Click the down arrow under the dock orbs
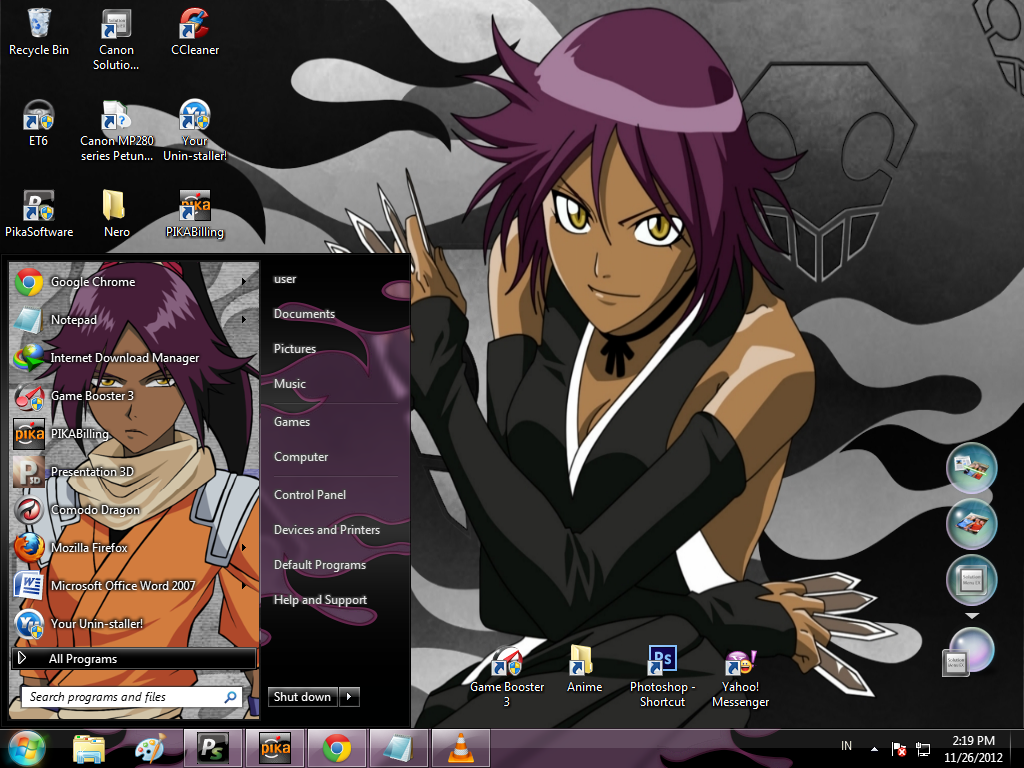This screenshot has height=768, width=1024. [972, 616]
